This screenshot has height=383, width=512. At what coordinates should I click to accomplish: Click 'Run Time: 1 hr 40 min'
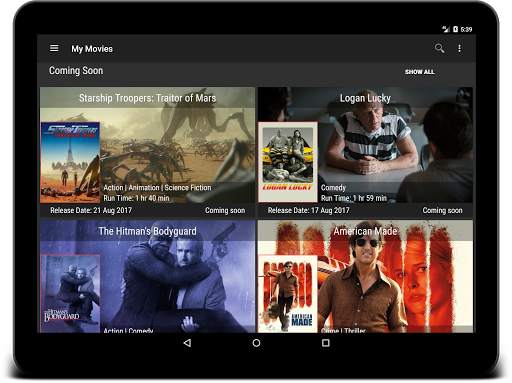click(x=136, y=198)
